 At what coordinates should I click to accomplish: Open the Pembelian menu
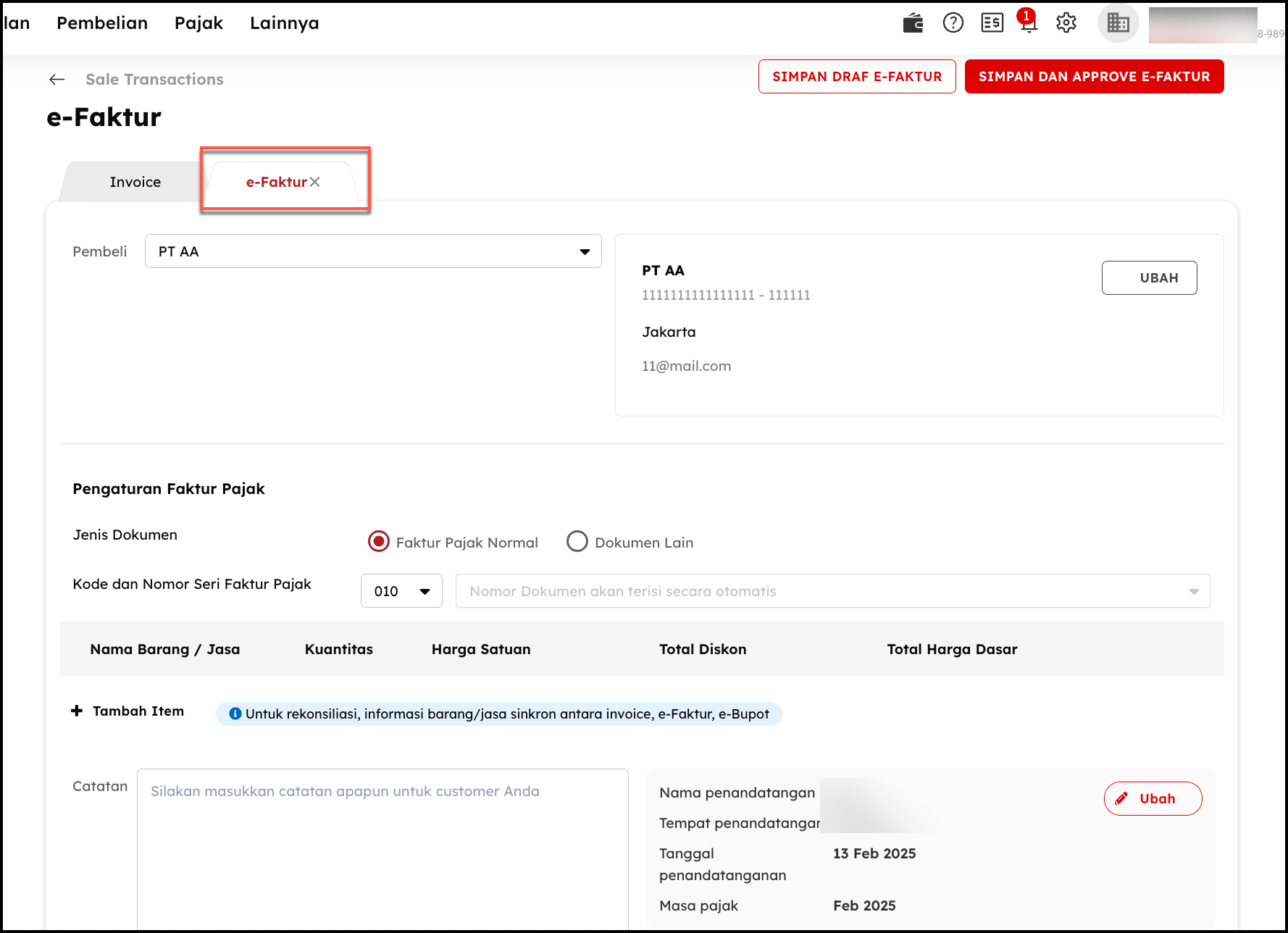pos(102,23)
